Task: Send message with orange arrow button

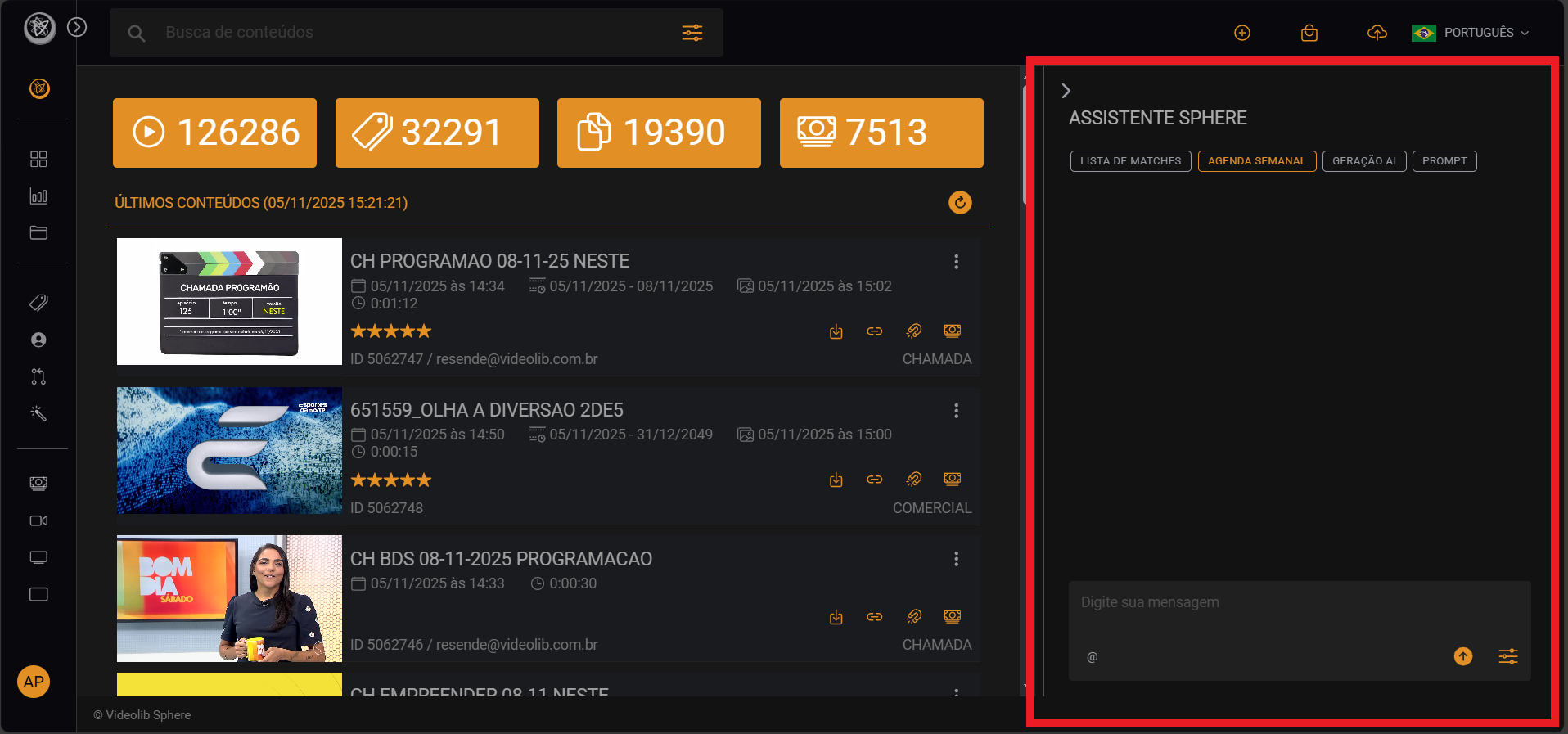Action: pyautogui.click(x=1463, y=656)
